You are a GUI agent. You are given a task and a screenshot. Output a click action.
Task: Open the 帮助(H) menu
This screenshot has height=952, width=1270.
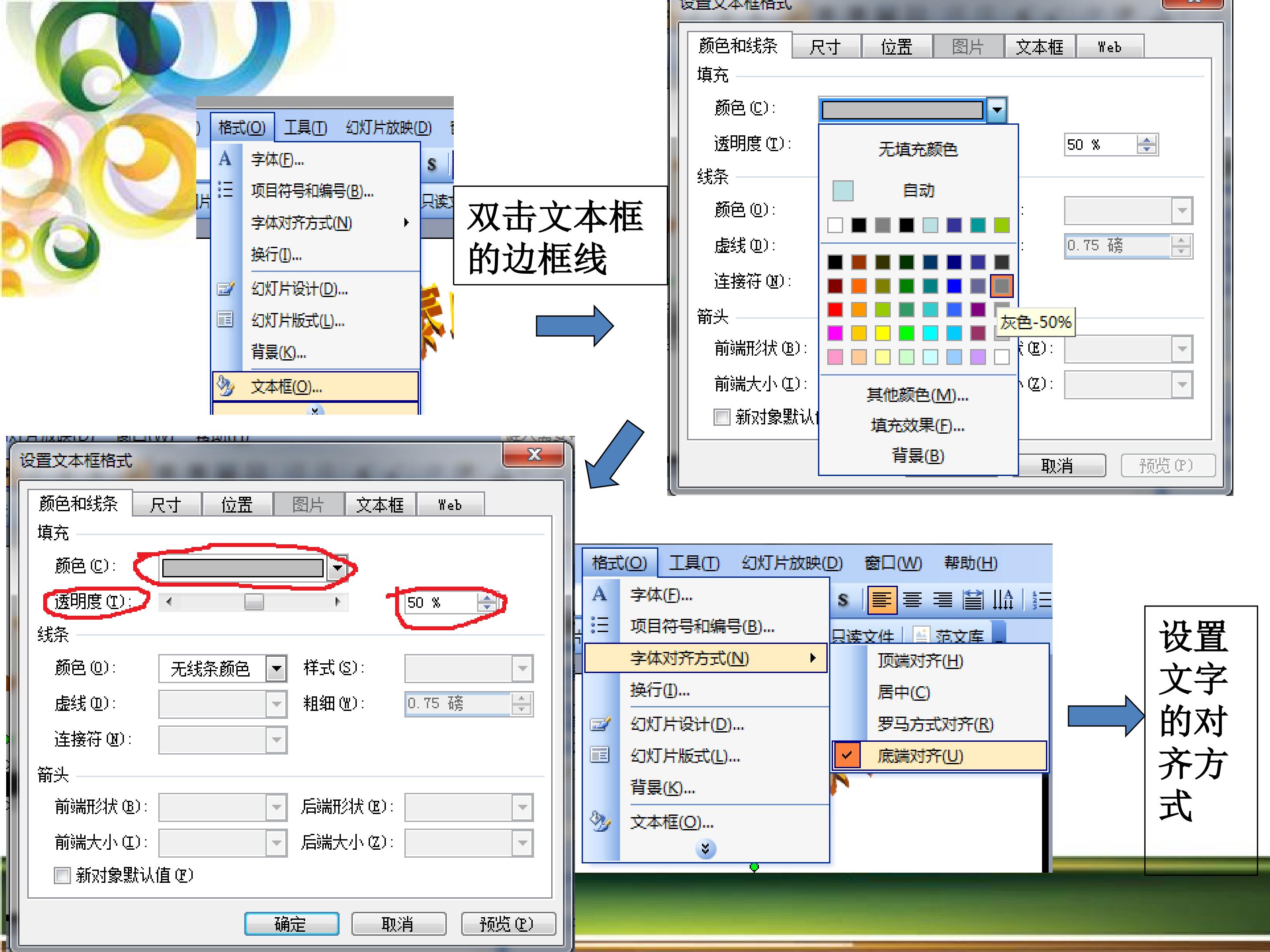970,563
